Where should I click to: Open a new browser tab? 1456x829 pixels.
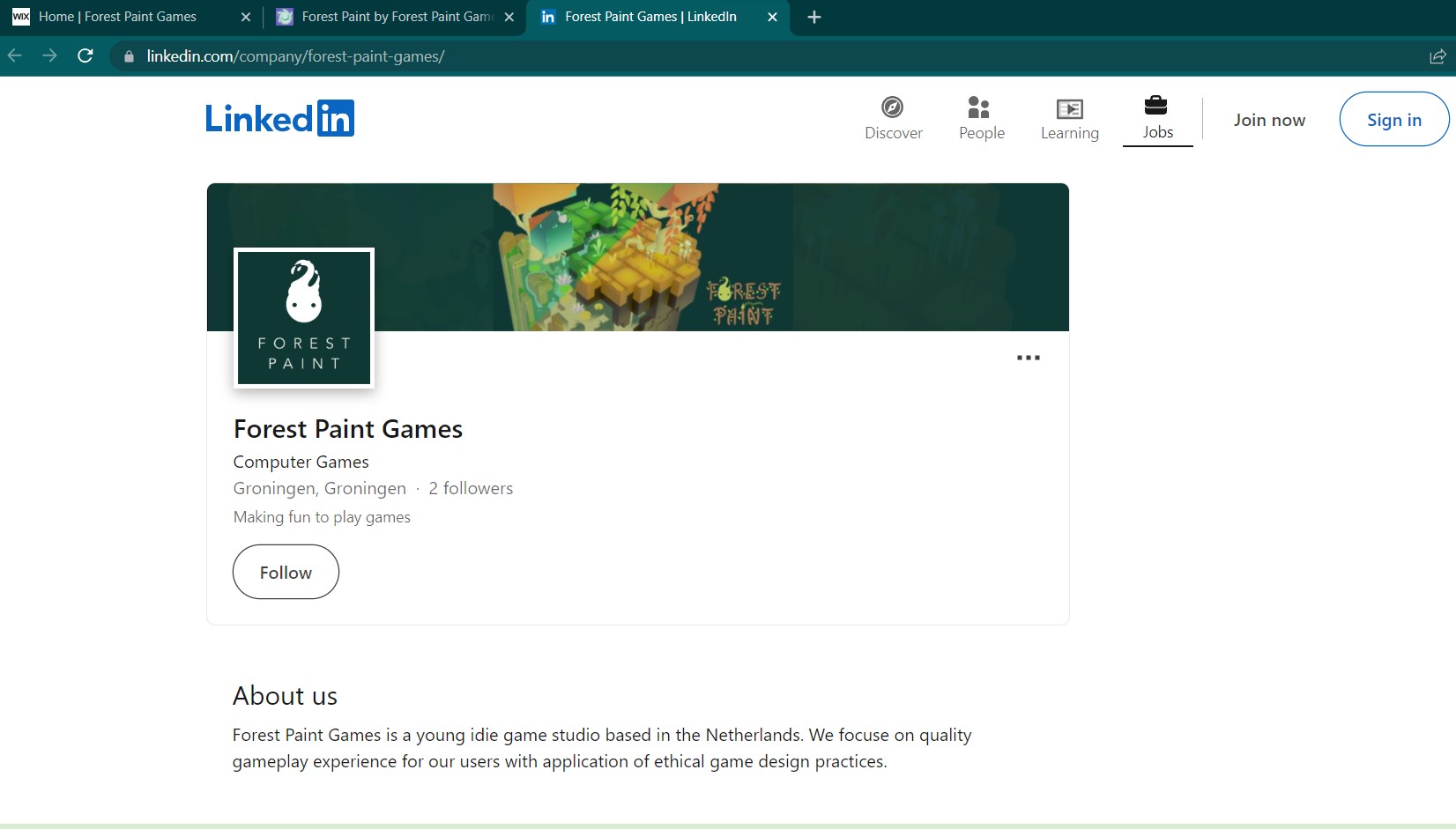[x=814, y=17]
